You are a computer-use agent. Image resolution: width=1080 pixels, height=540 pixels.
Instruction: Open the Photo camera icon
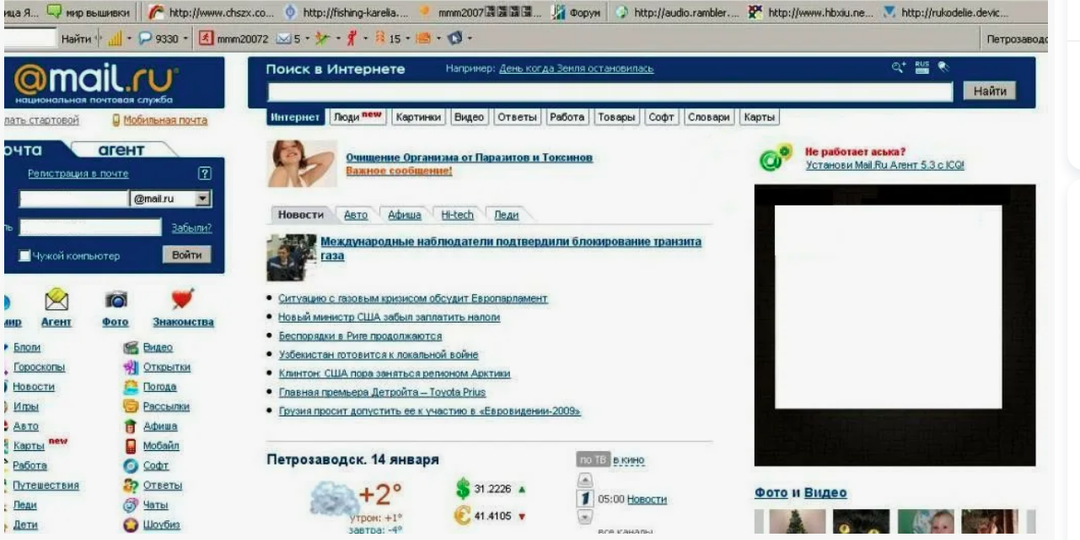coord(116,300)
